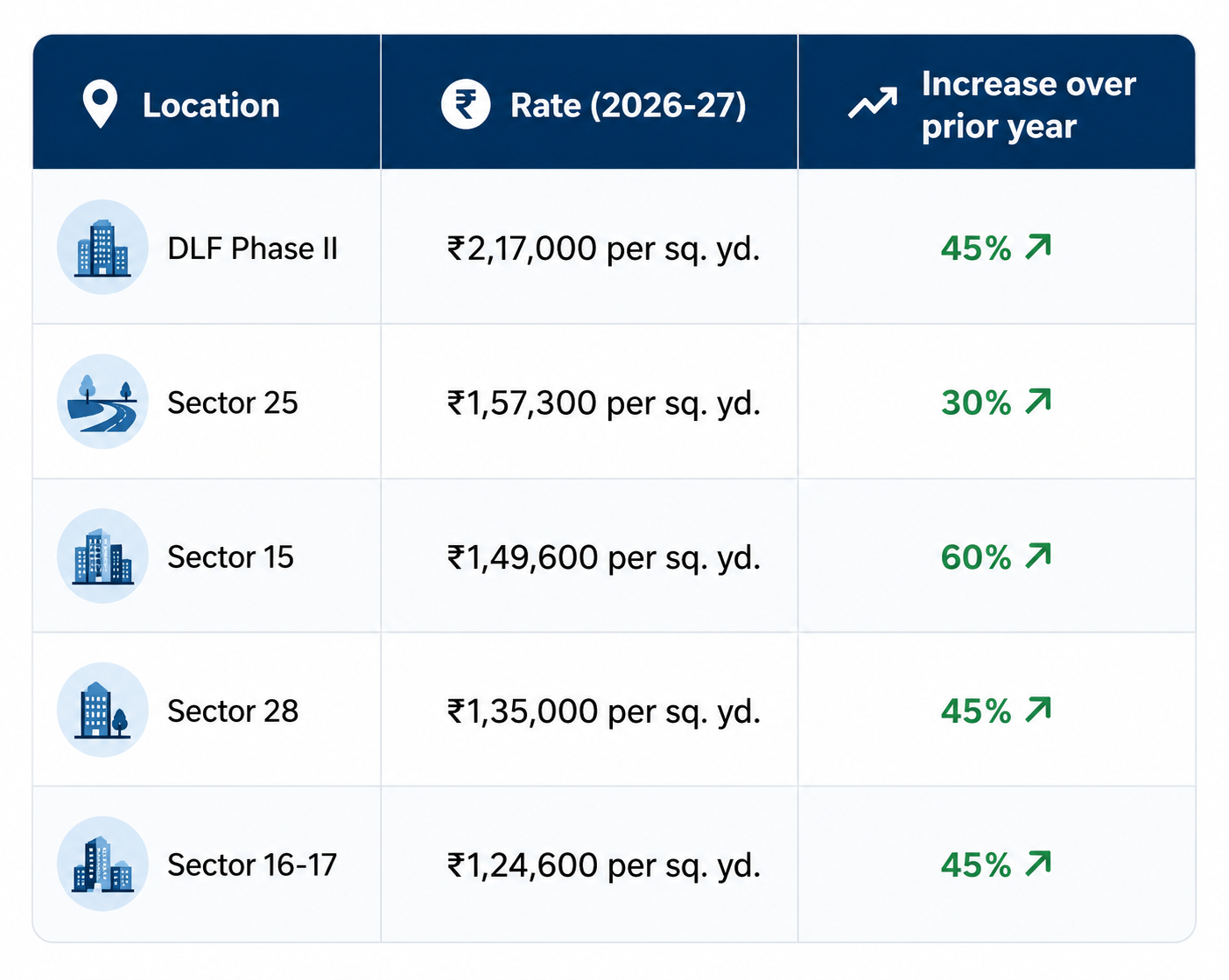The height and width of the screenshot is (980, 1229).
Task: Click the Sector 25 road landscape icon
Action: click(x=102, y=402)
